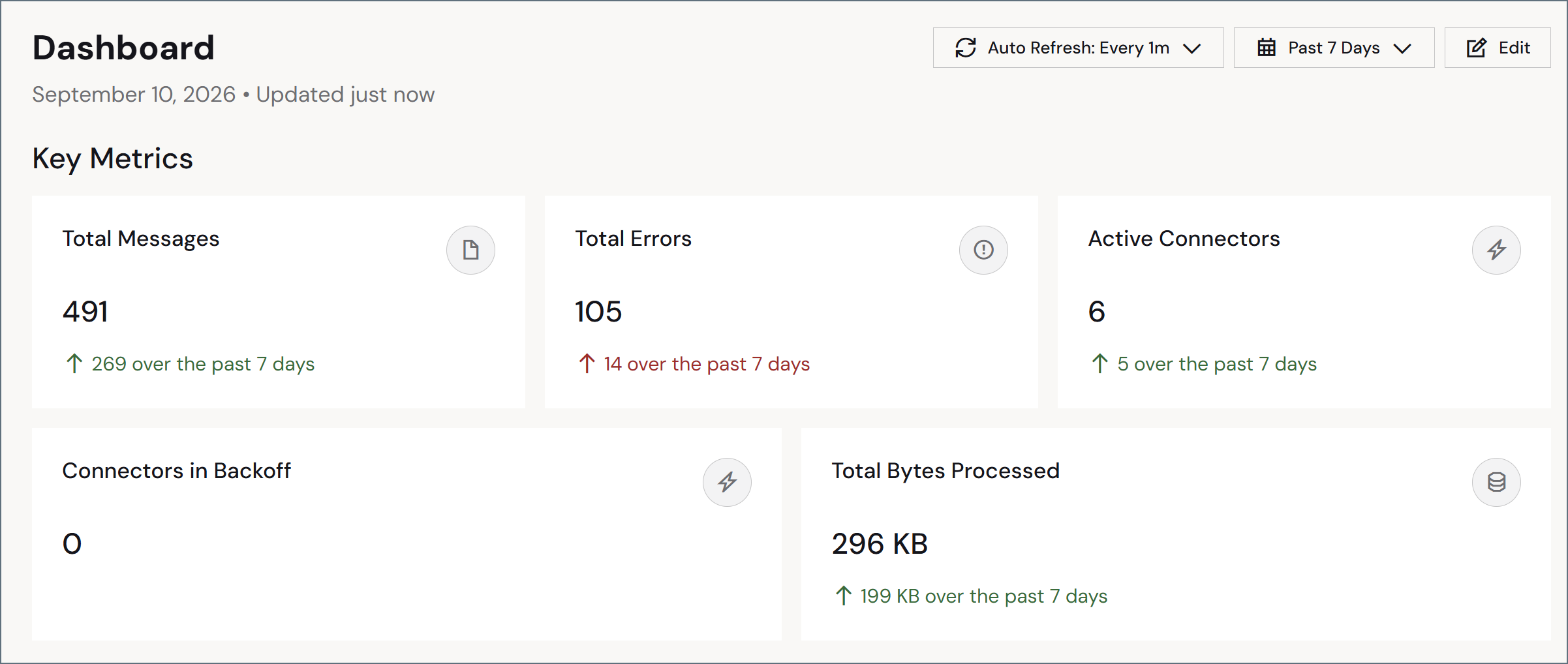Click the Connectors in Backoff title
This screenshot has width=1568, height=664.
click(x=176, y=471)
